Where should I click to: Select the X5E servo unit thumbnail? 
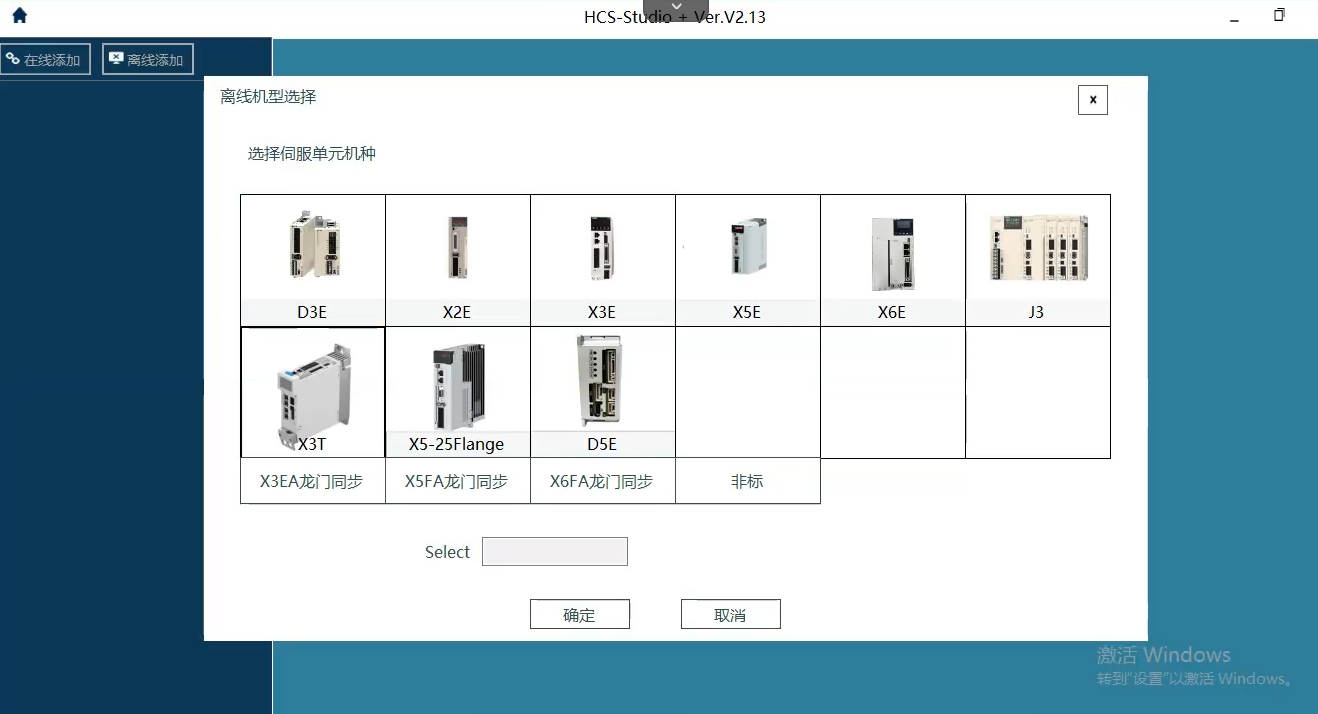coord(748,260)
